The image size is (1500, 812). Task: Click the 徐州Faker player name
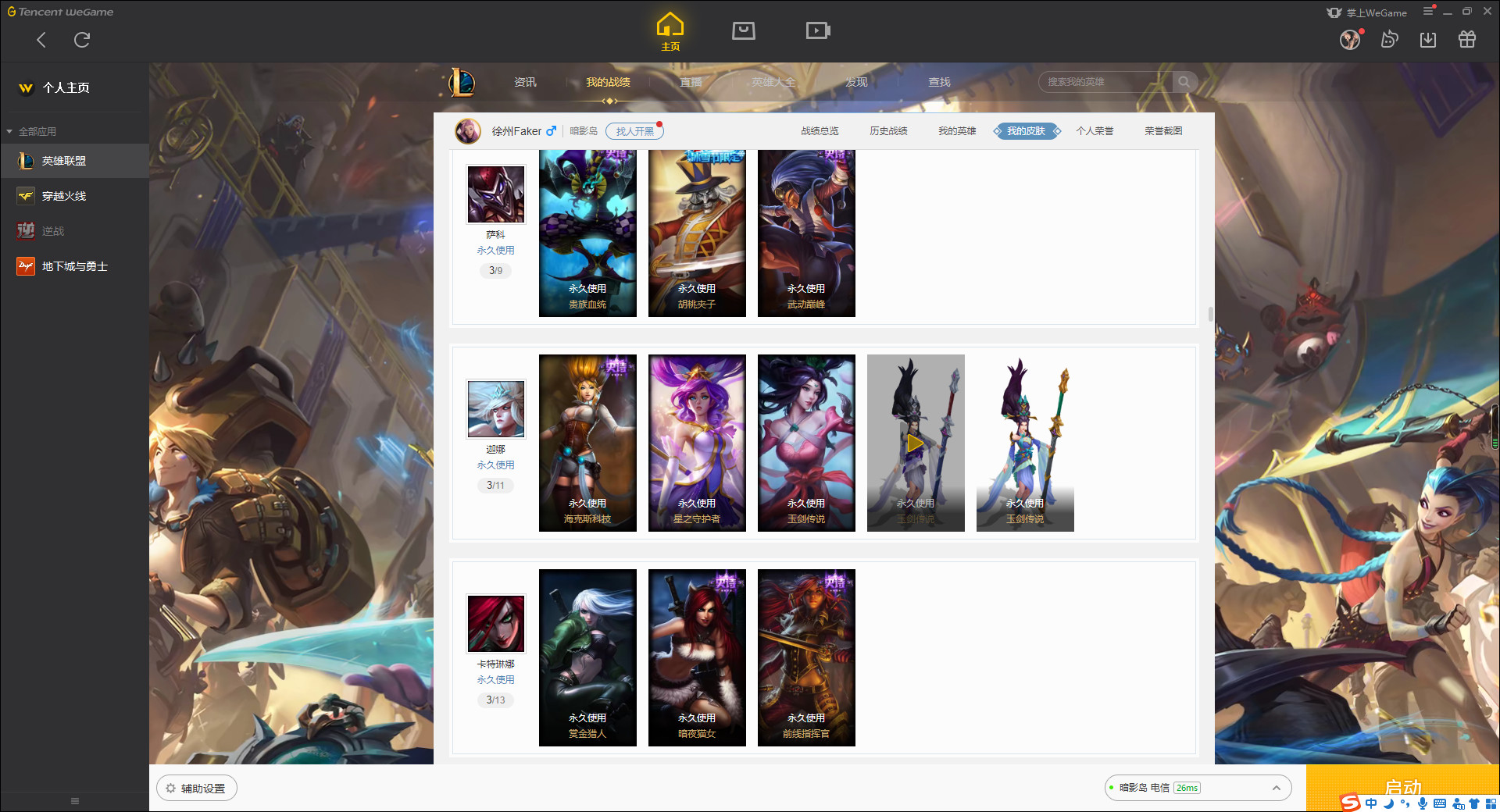pos(516,131)
